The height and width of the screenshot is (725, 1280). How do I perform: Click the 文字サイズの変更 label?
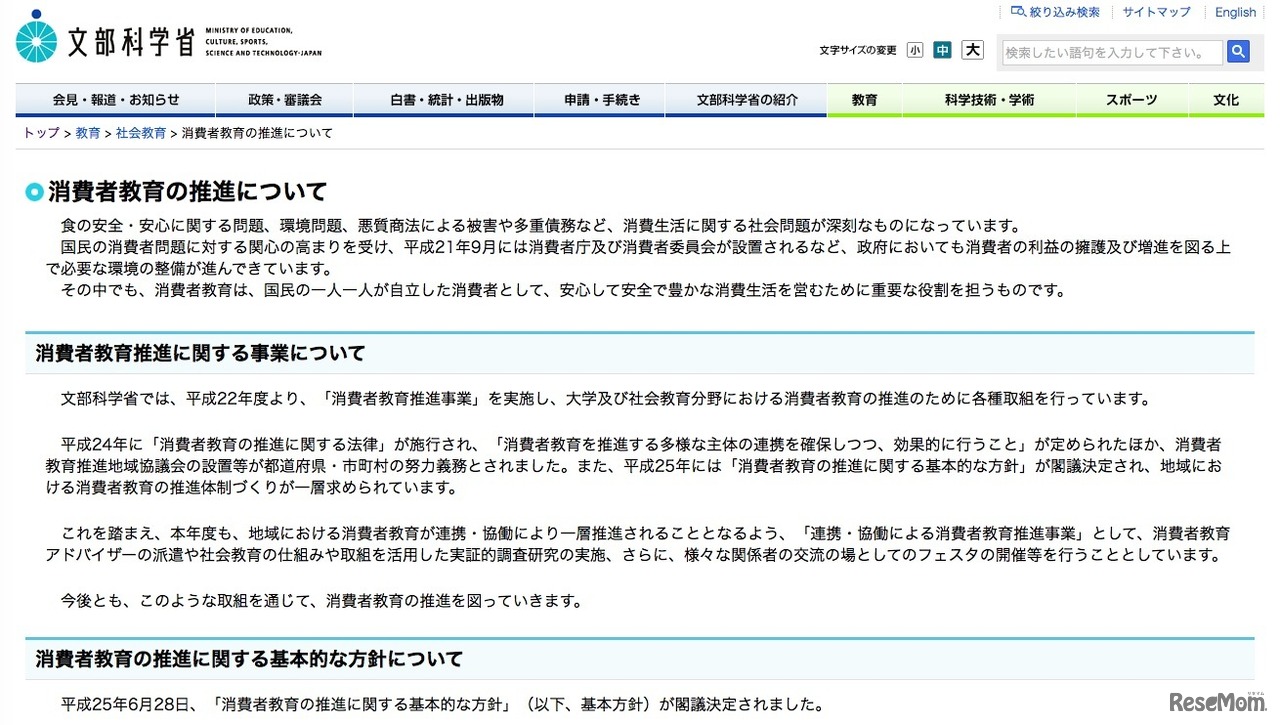[x=858, y=51]
